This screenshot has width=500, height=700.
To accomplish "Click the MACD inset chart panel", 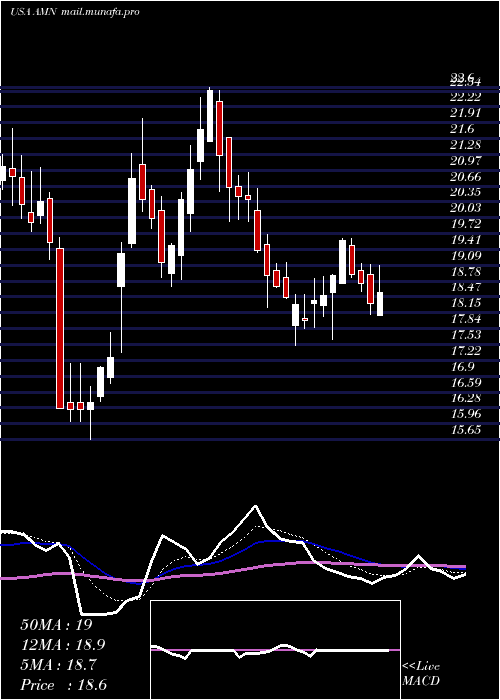I will pyautogui.click(x=275, y=650).
